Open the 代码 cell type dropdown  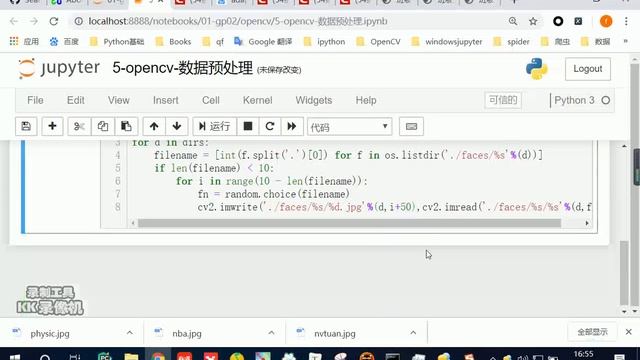click(x=349, y=127)
